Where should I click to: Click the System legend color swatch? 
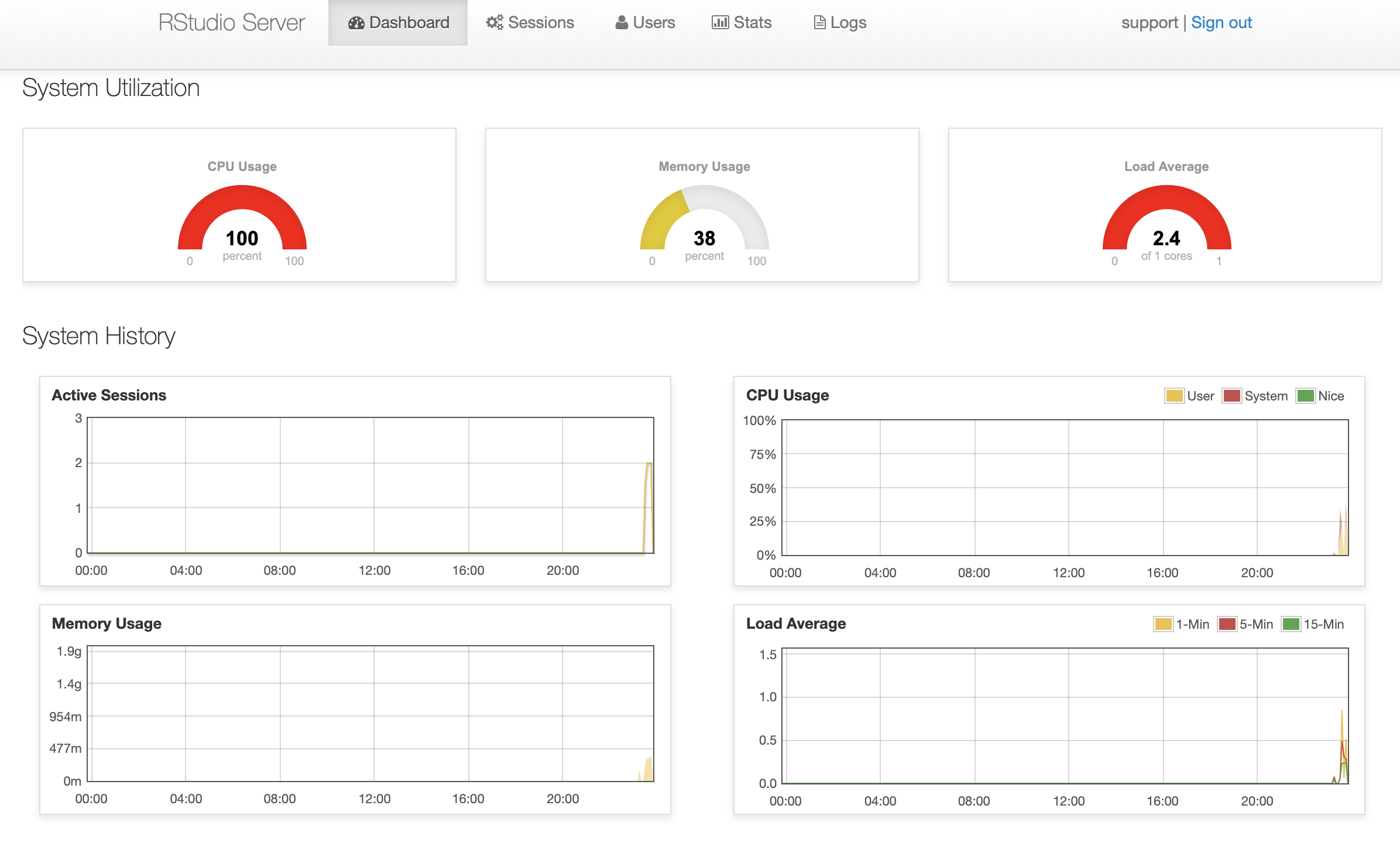(1231, 396)
